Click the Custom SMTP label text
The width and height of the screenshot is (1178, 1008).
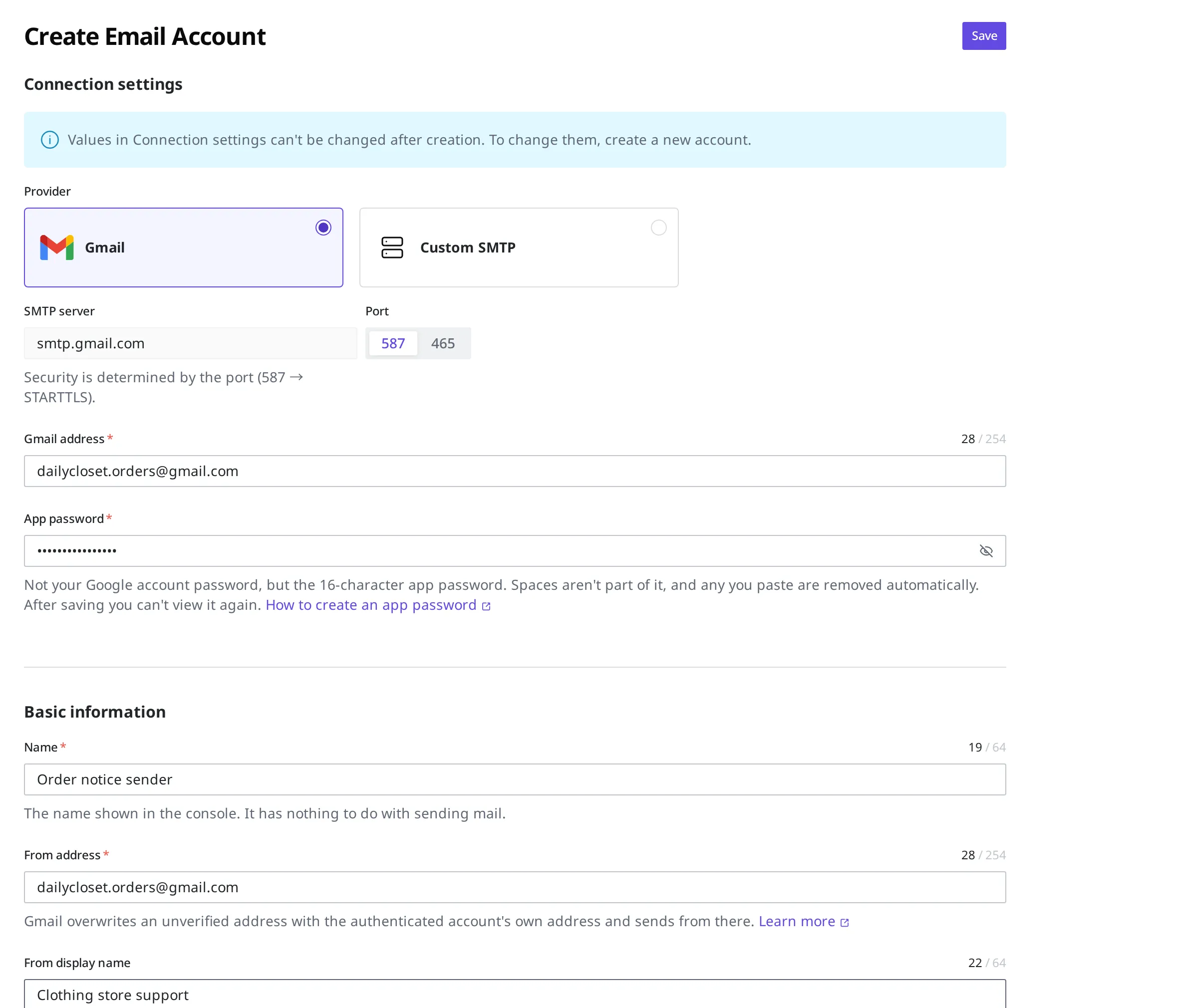click(467, 248)
